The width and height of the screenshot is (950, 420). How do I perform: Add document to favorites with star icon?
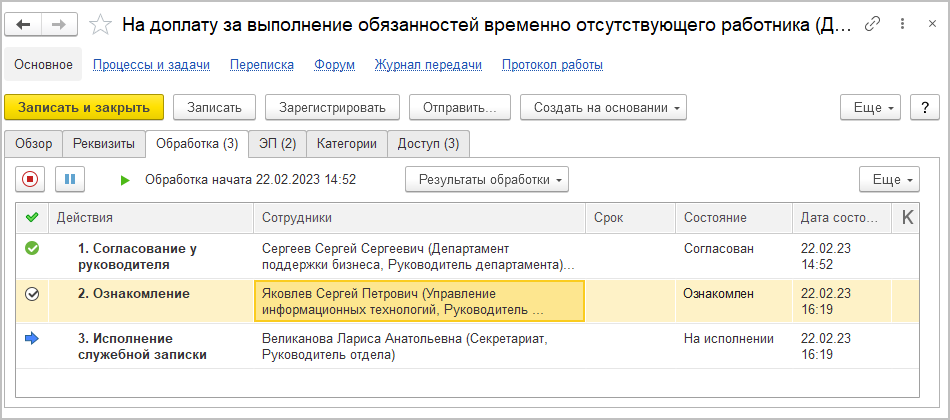(x=99, y=24)
